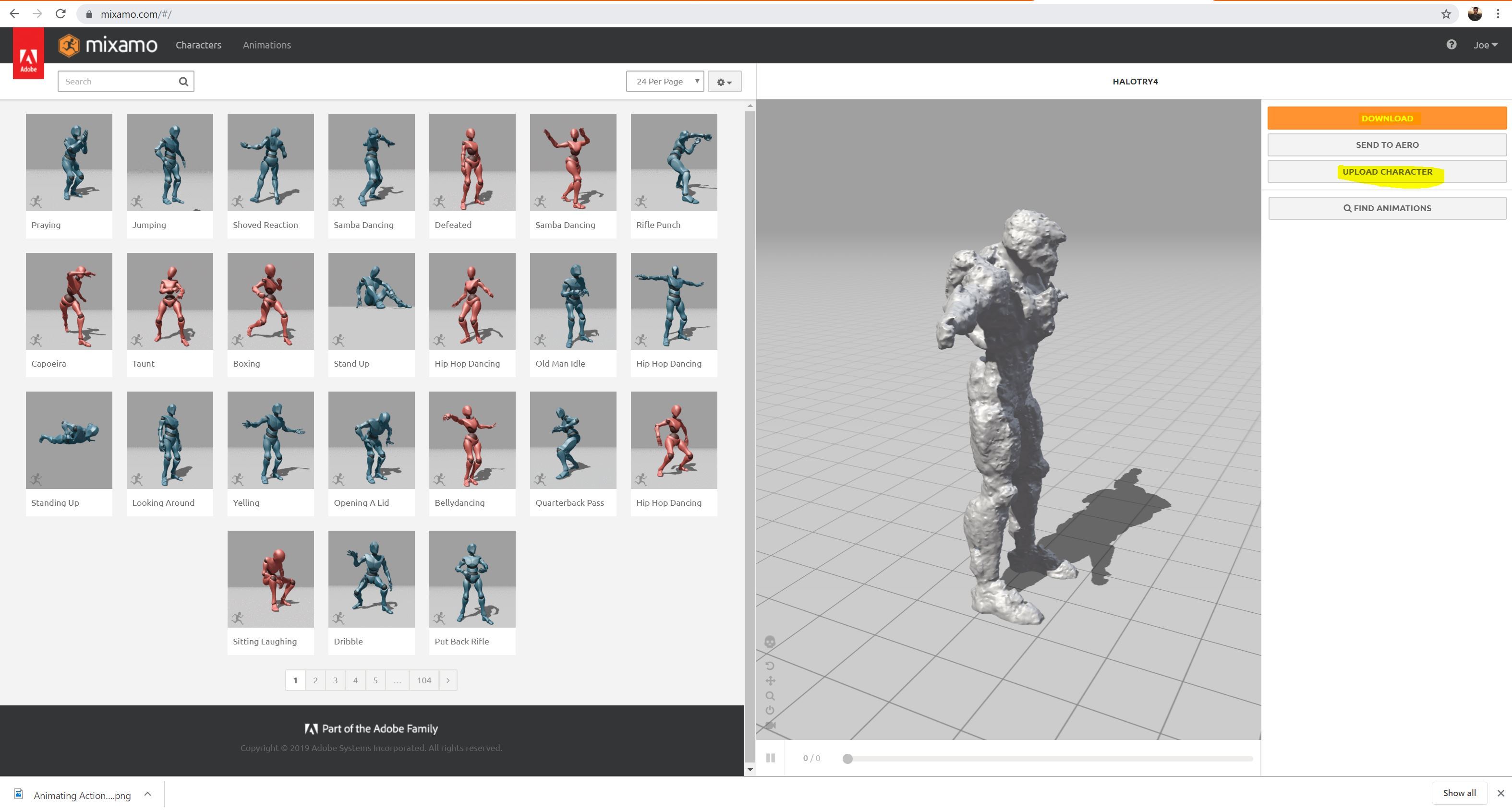Click the FIND ANIMATIONS button
The width and height of the screenshot is (1512, 810).
(1387, 208)
